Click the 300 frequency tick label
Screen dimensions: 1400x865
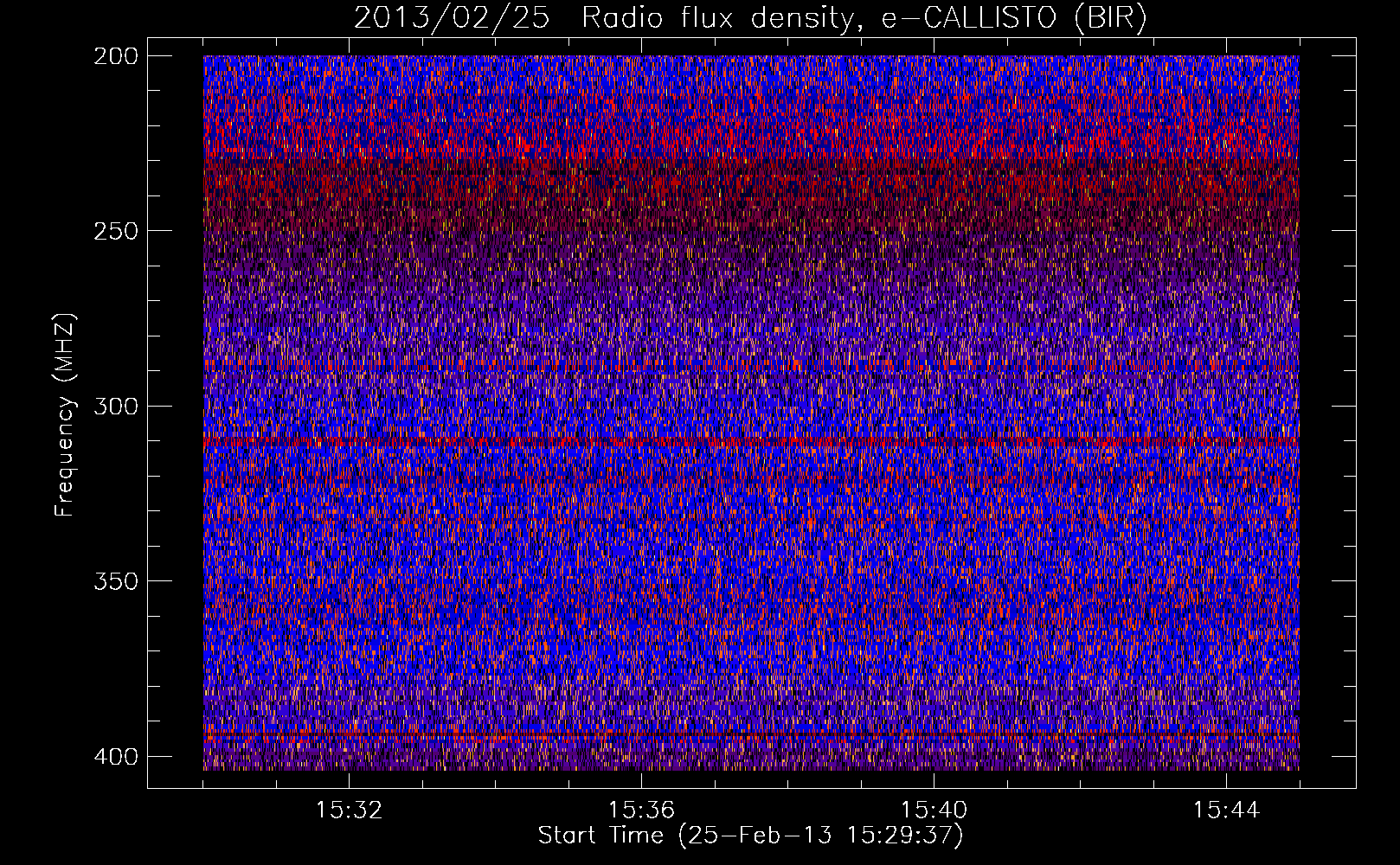point(115,406)
